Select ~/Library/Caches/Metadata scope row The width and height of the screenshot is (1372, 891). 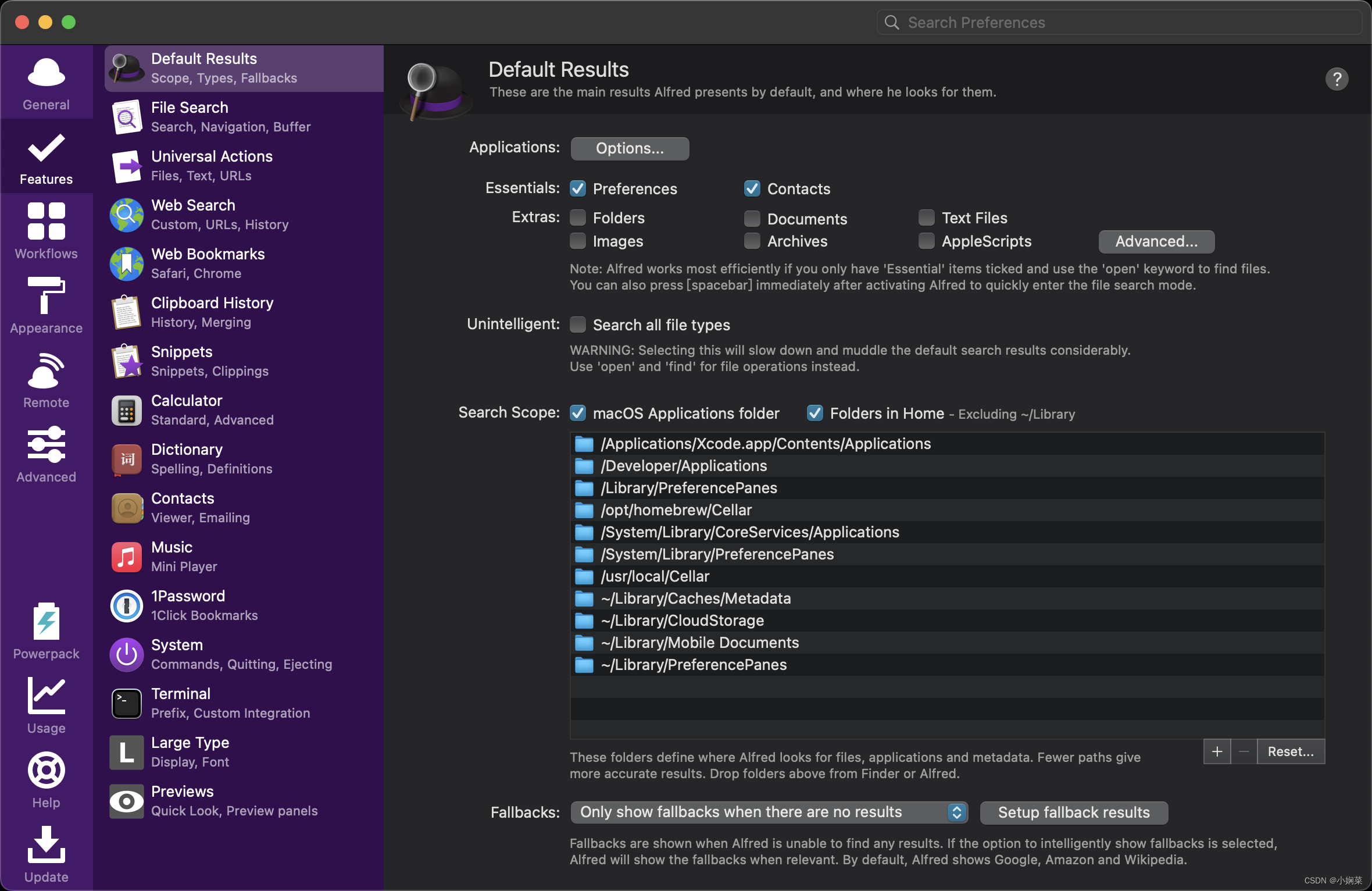pyautogui.click(x=948, y=598)
